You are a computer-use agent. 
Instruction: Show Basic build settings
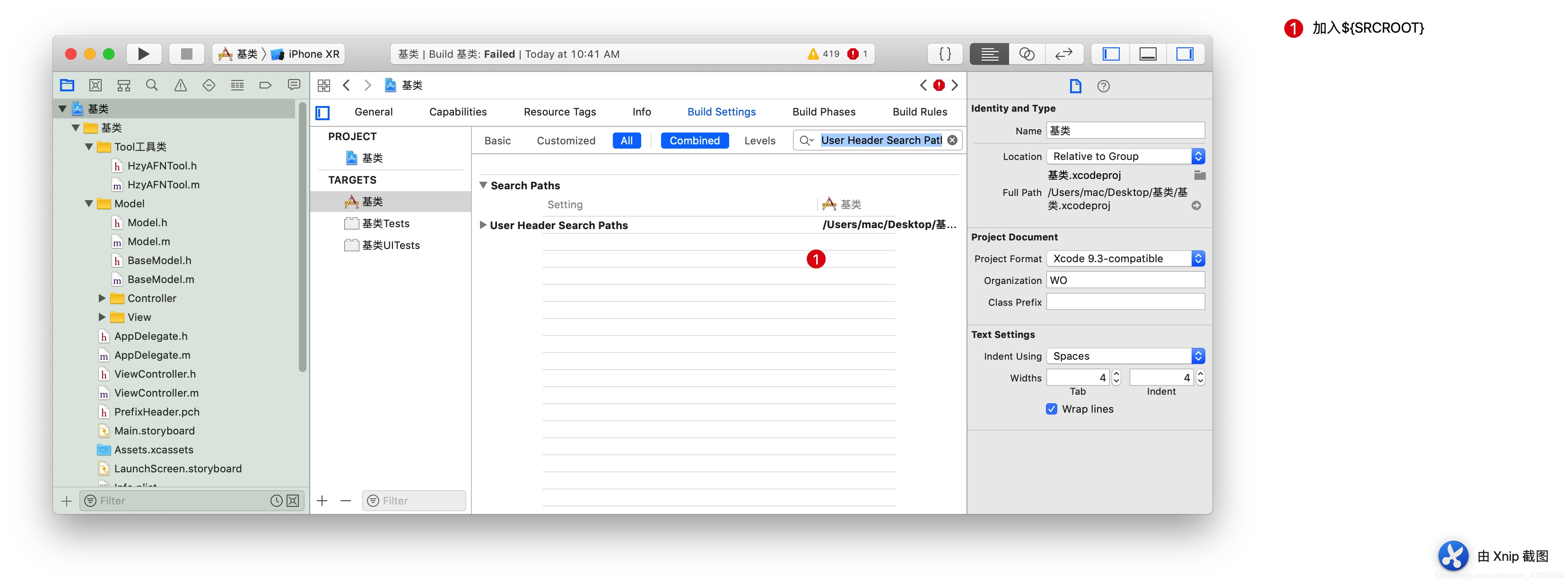[497, 141]
